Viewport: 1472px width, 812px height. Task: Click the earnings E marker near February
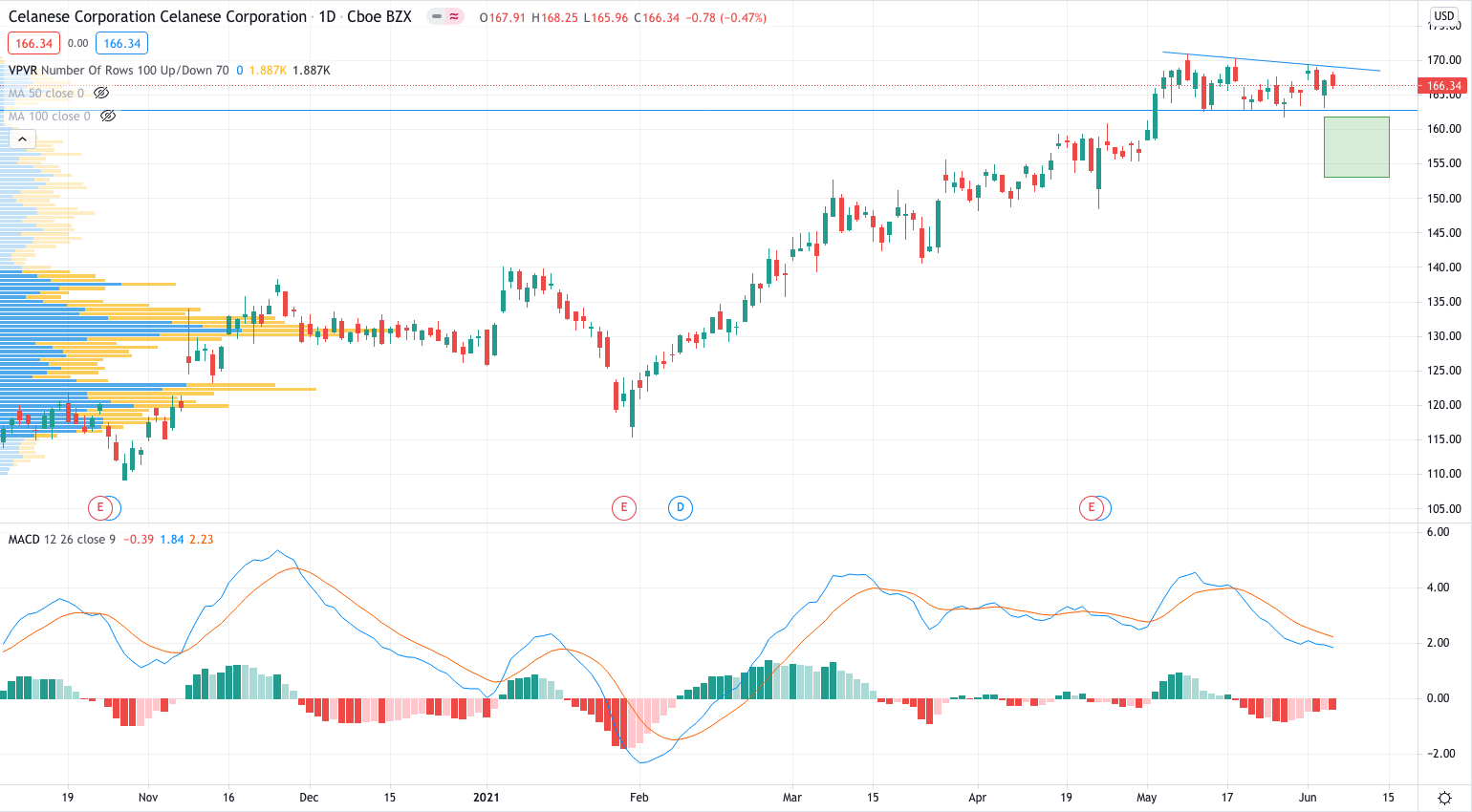pyautogui.click(x=623, y=507)
